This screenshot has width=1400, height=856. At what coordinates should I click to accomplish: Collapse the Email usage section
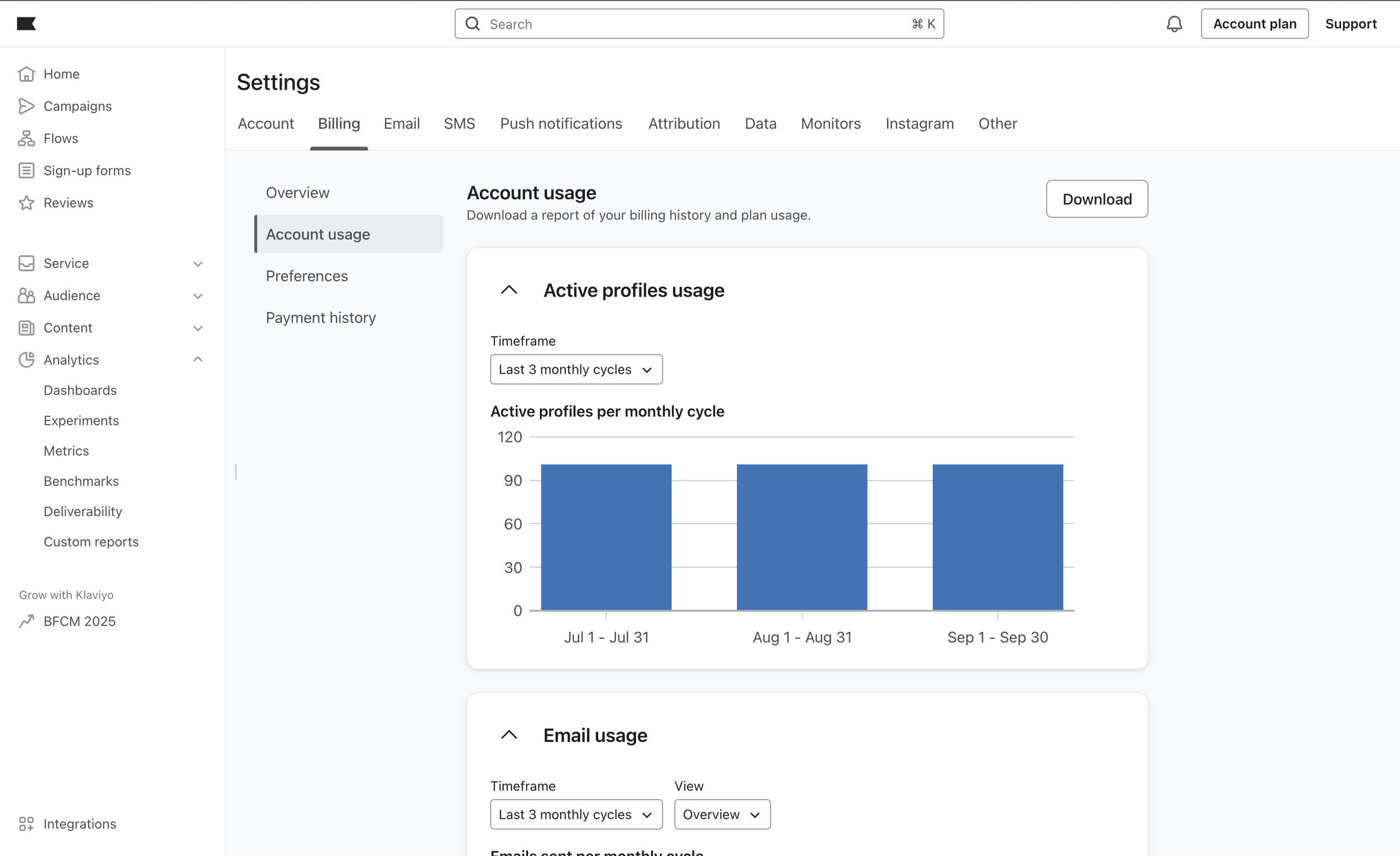(508, 735)
